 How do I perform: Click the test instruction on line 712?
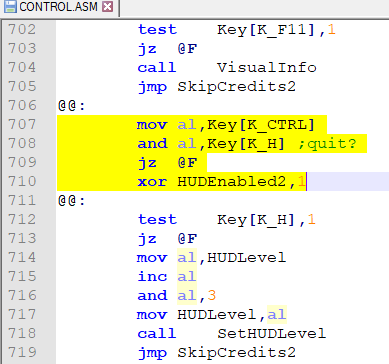157,220
